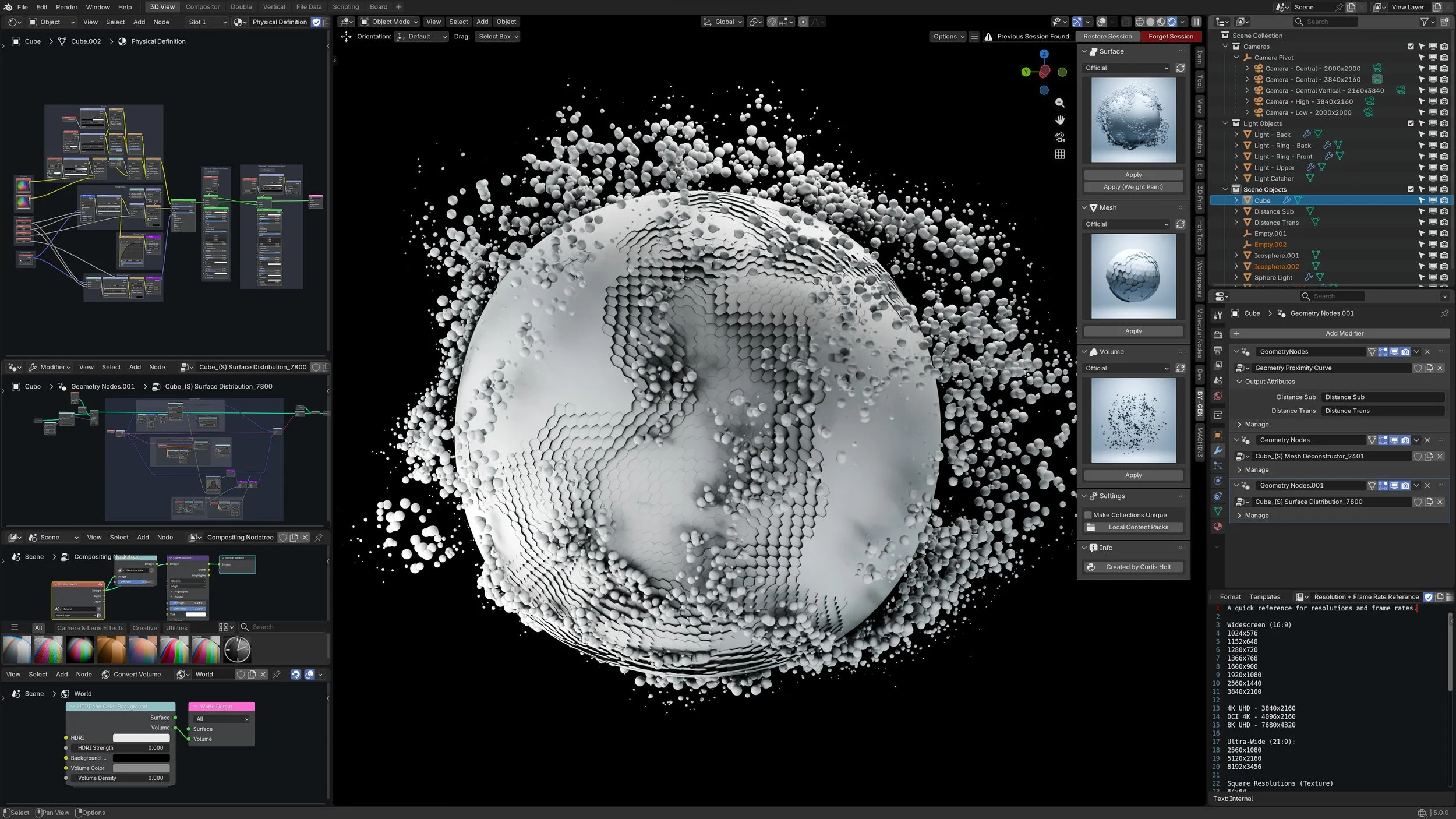Open World properties globe tab
The width and height of the screenshot is (1456, 819).
[1217, 396]
